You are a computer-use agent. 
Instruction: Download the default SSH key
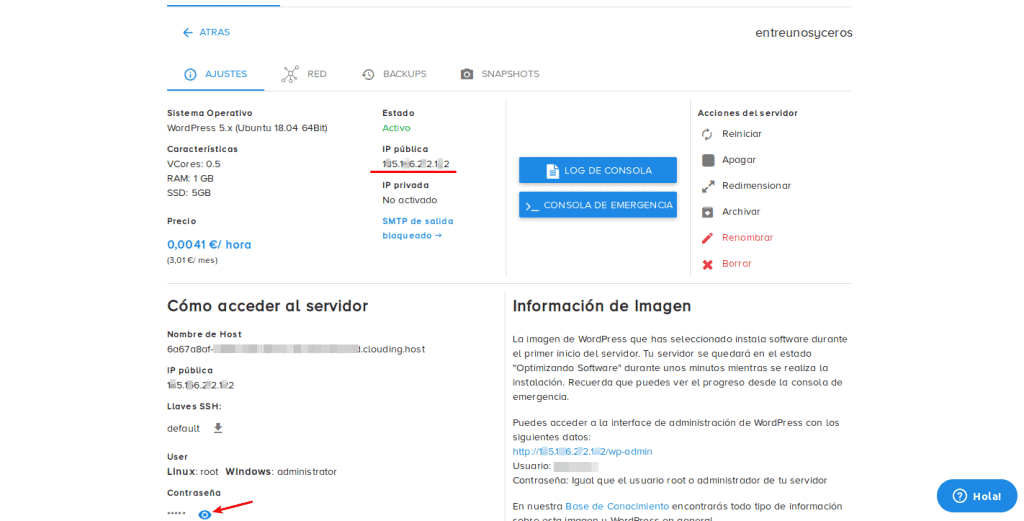(218, 428)
